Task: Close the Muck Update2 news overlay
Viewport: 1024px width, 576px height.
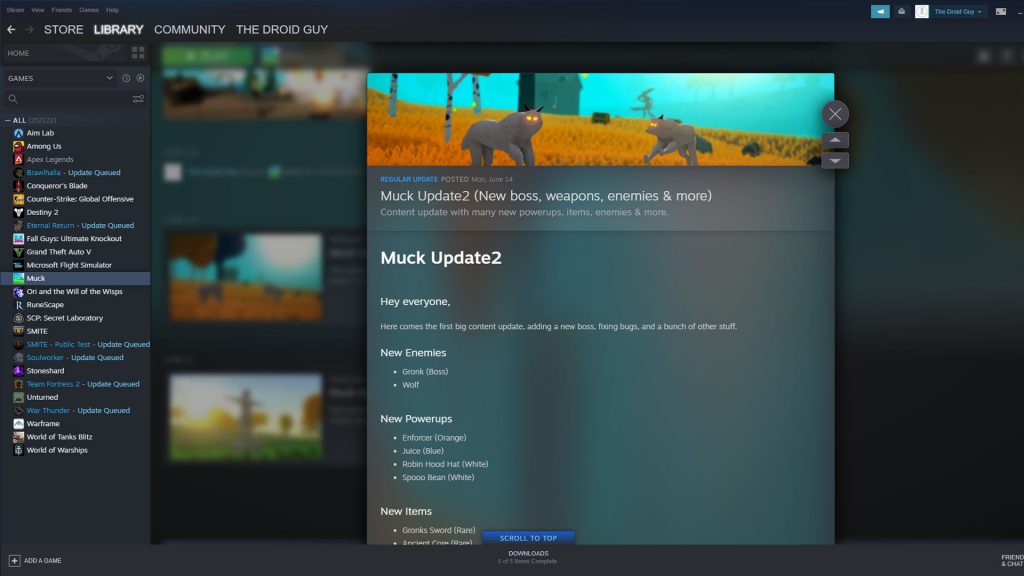Action: 835,114
